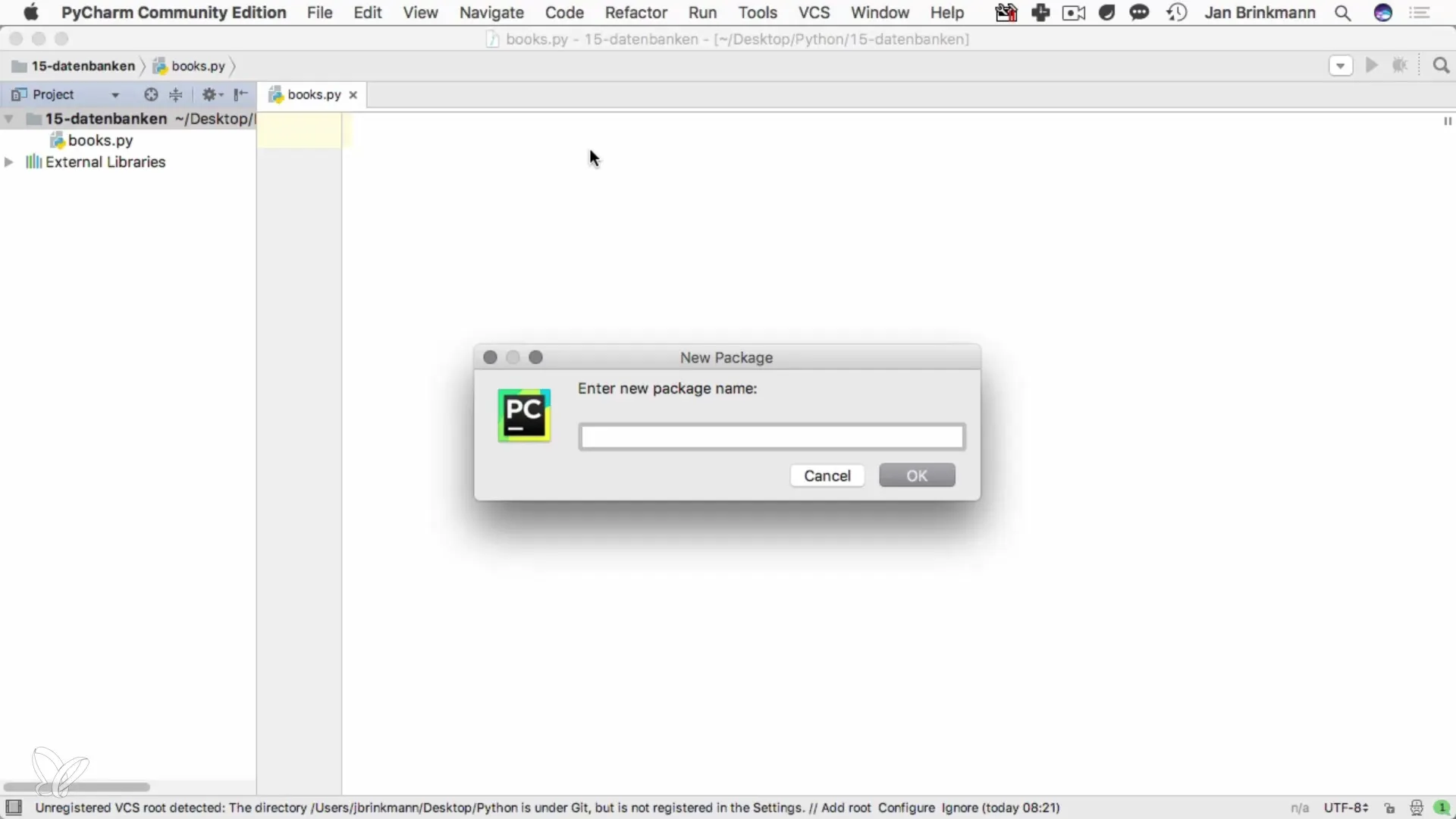Click the Debug bug icon

tap(1400, 66)
